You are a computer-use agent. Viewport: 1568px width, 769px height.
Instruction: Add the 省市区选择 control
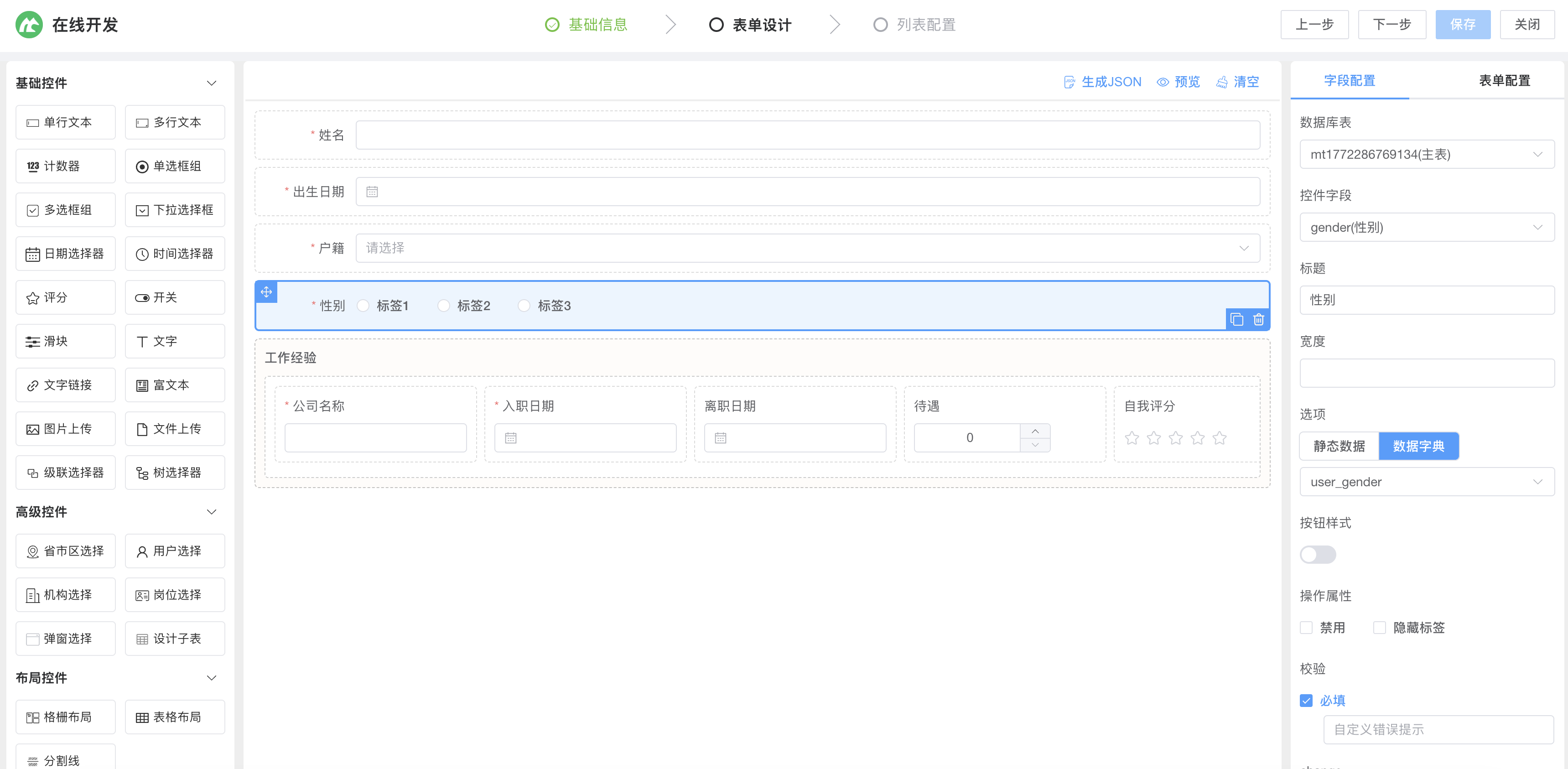point(65,551)
